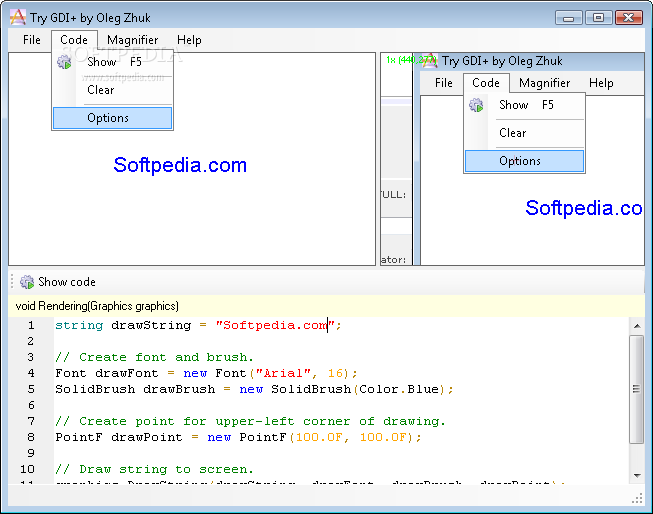Click Color.Blue in line 5
This screenshot has height=514, width=653.
pyautogui.click(x=399, y=389)
